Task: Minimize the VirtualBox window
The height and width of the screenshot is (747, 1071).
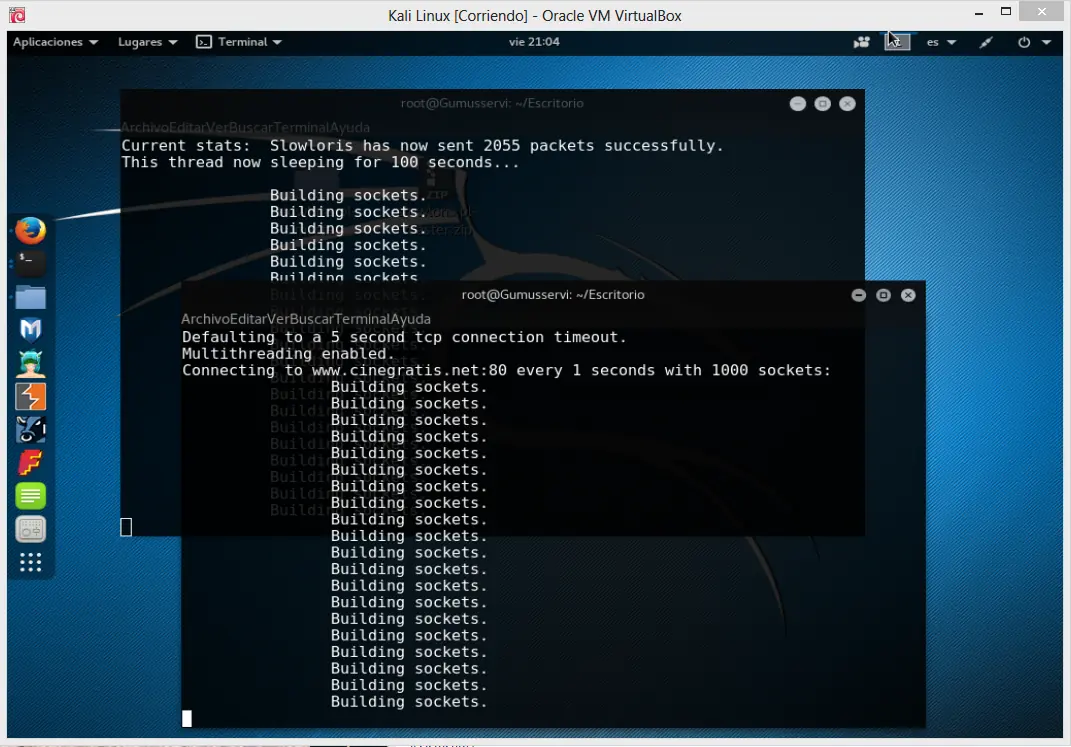Action: point(979,12)
